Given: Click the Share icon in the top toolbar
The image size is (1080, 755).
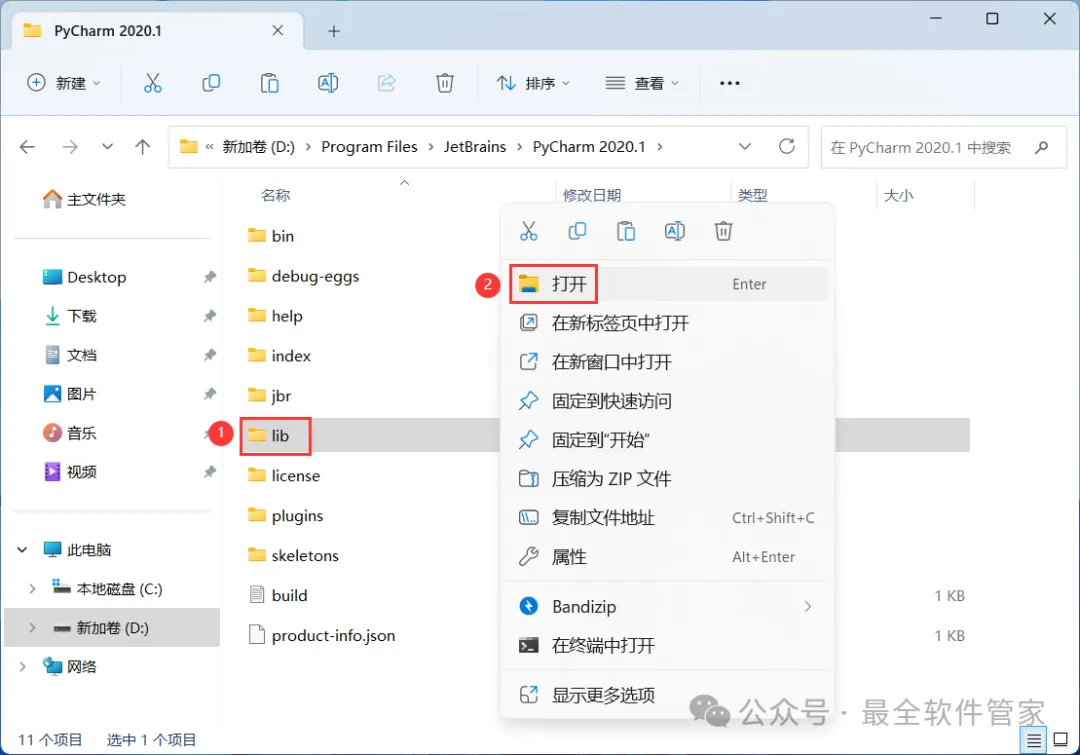Looking at the screenshot, I should pos(386,83).
